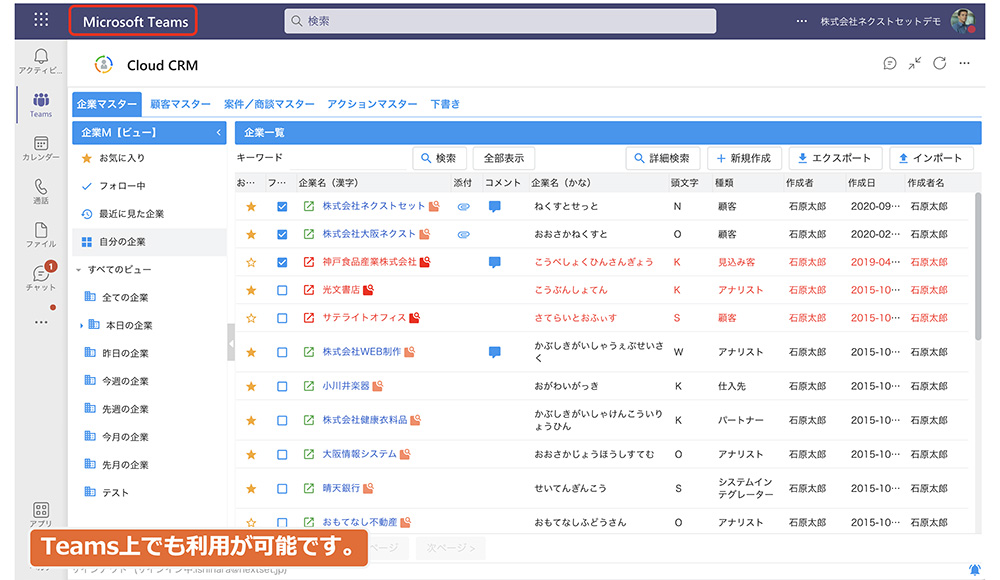Switch to 下書き tab

click(445, 104)
